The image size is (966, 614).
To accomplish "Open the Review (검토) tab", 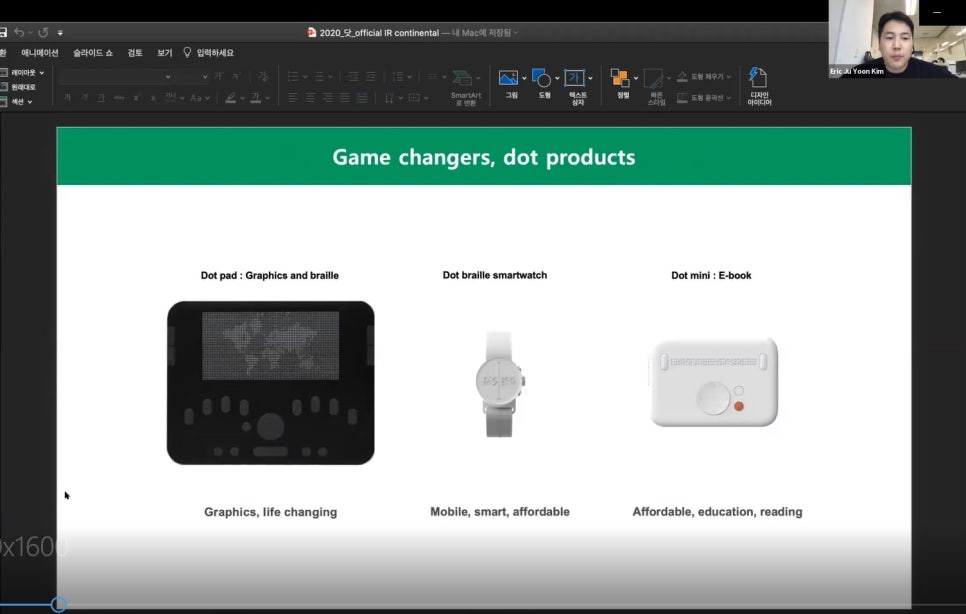I will click(135, 53).
